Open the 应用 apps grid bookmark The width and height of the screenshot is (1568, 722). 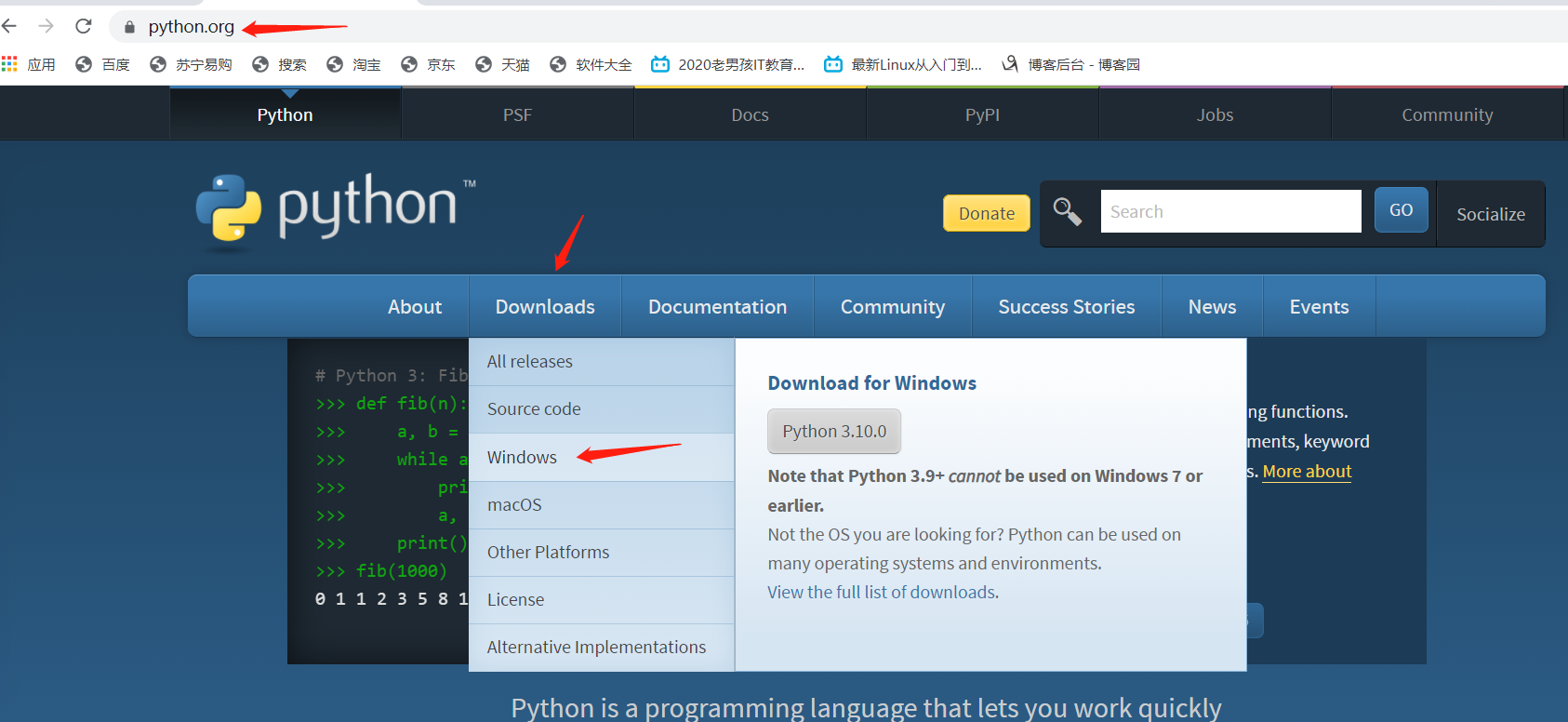tap(29, 64)
